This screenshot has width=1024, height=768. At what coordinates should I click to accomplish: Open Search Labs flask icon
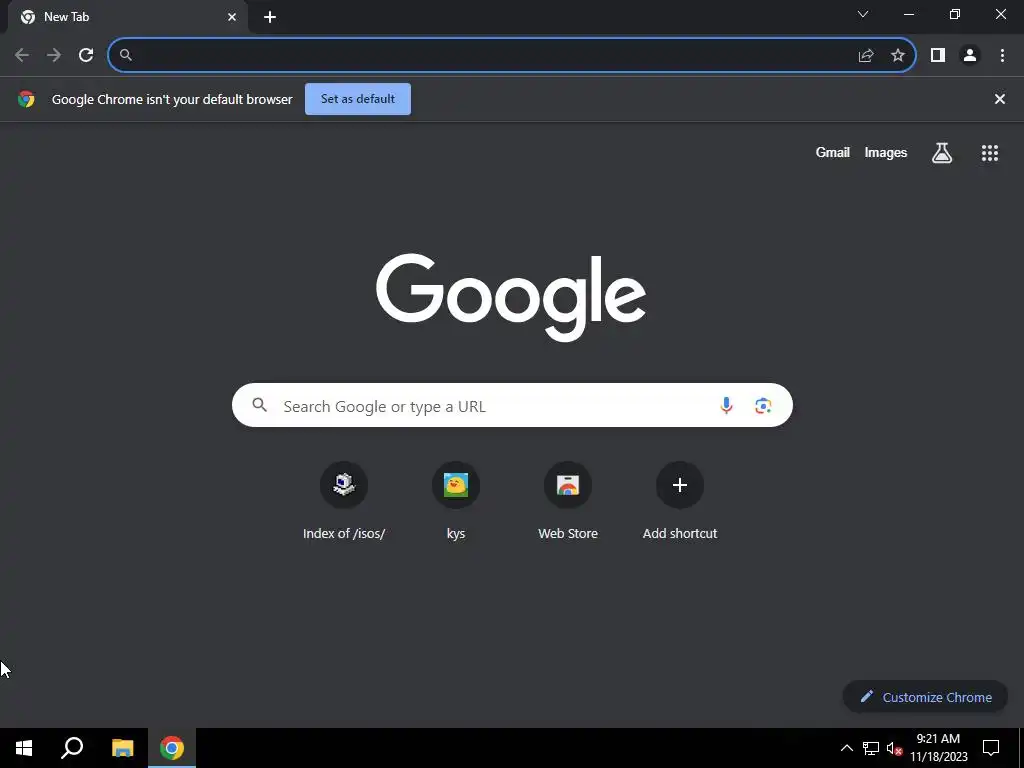point(942,153)
